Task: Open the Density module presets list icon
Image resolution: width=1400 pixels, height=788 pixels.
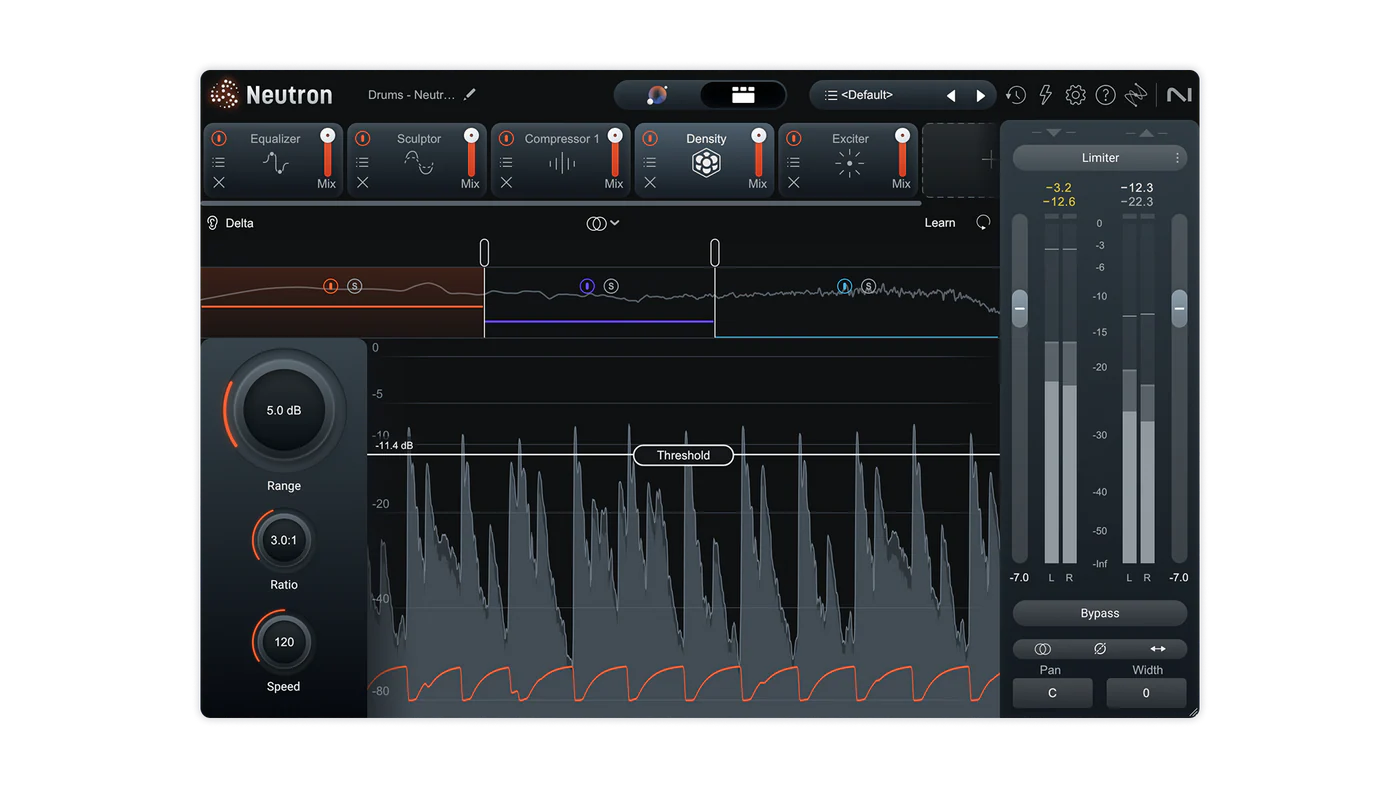Action: coord(650,162)
